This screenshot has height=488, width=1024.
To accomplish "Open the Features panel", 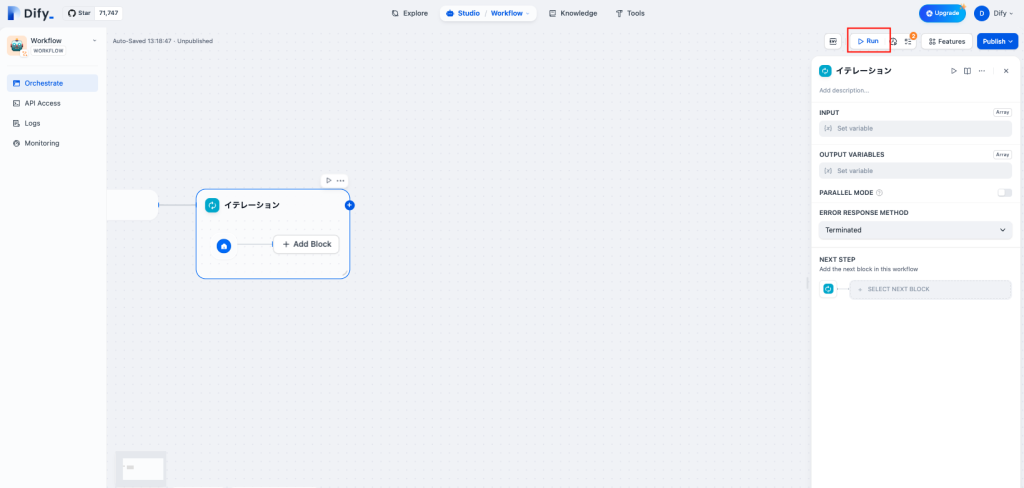I will click(x=946, y=41).
